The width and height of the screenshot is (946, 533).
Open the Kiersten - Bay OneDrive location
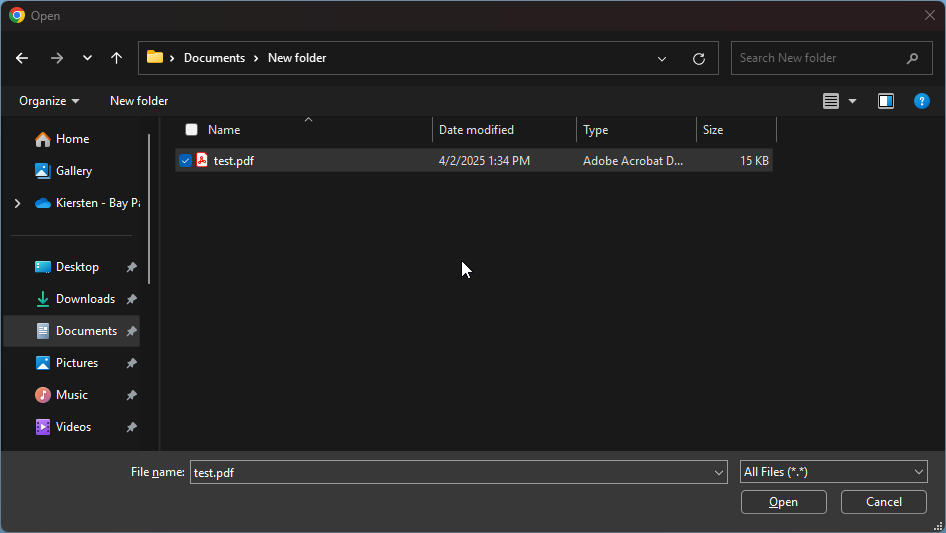coord(87,203)
